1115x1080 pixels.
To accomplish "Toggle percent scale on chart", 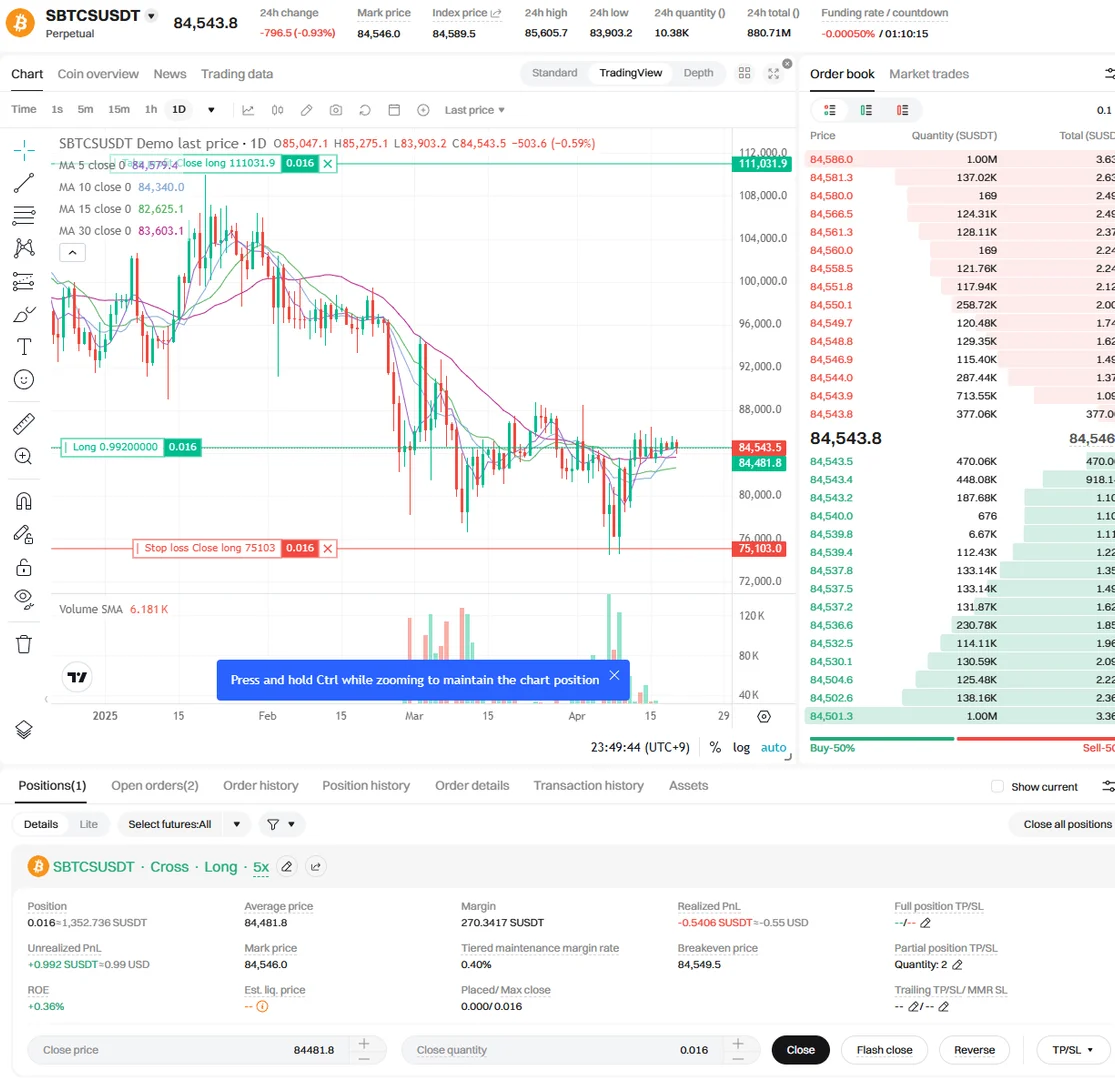I will [715, 747].
